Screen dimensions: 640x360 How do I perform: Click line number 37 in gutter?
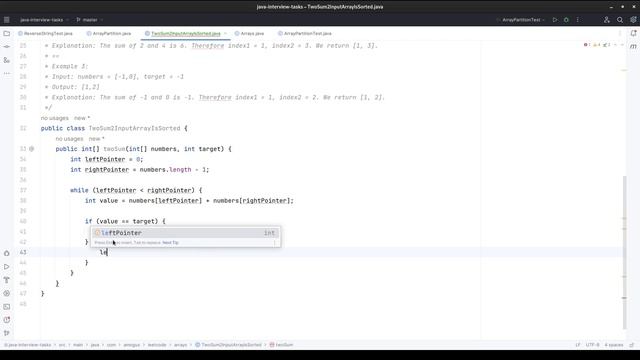(x=23, y=190)
